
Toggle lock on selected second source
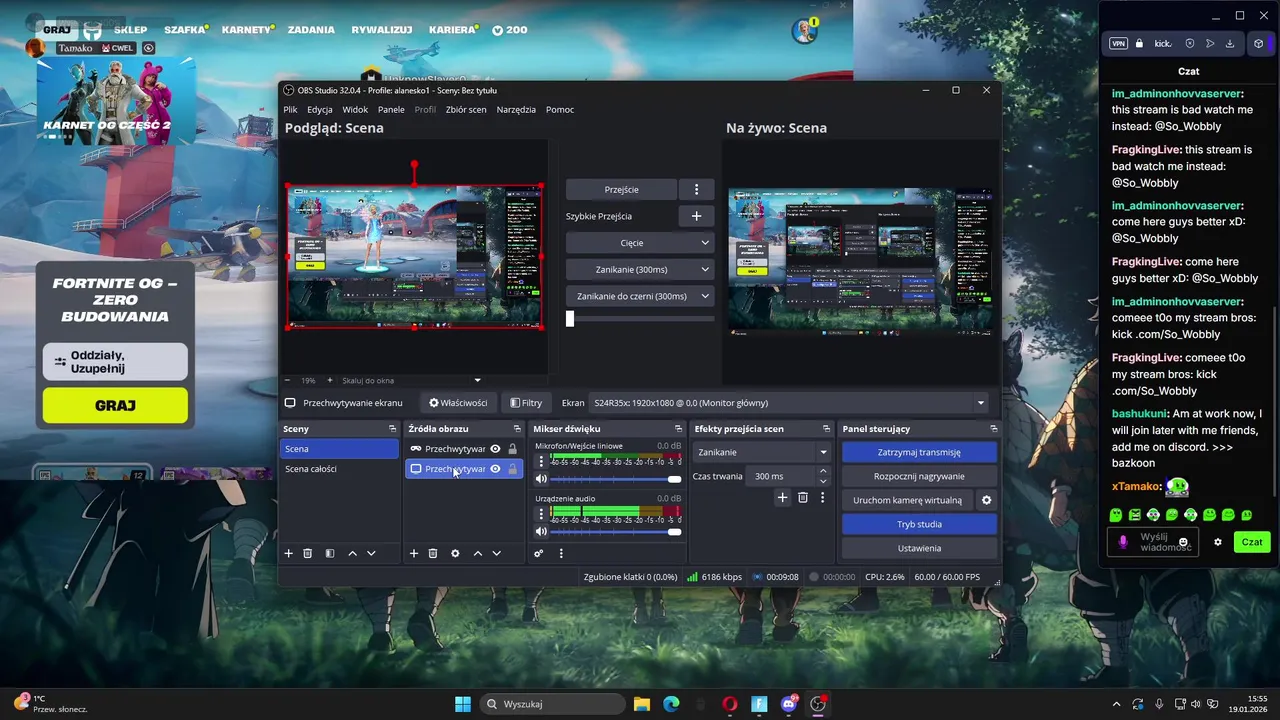[x=513, y=469]
